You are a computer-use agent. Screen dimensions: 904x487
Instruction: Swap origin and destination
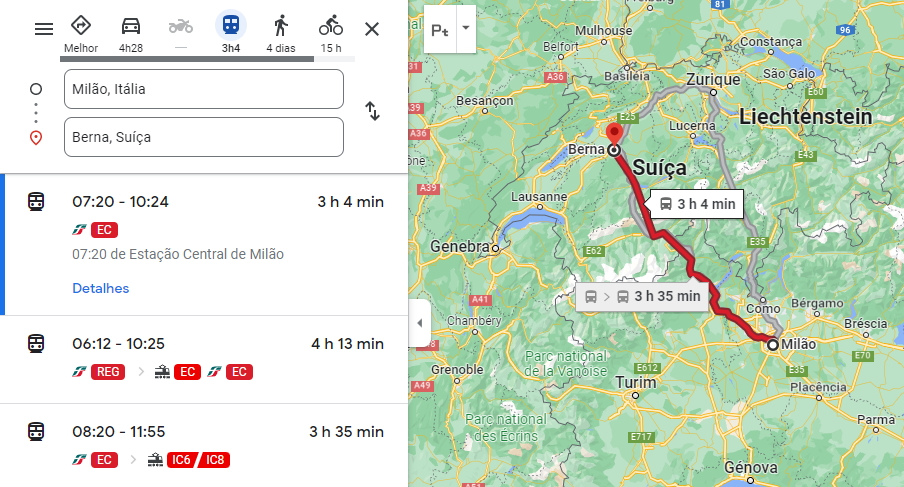[x=372, y=111]
